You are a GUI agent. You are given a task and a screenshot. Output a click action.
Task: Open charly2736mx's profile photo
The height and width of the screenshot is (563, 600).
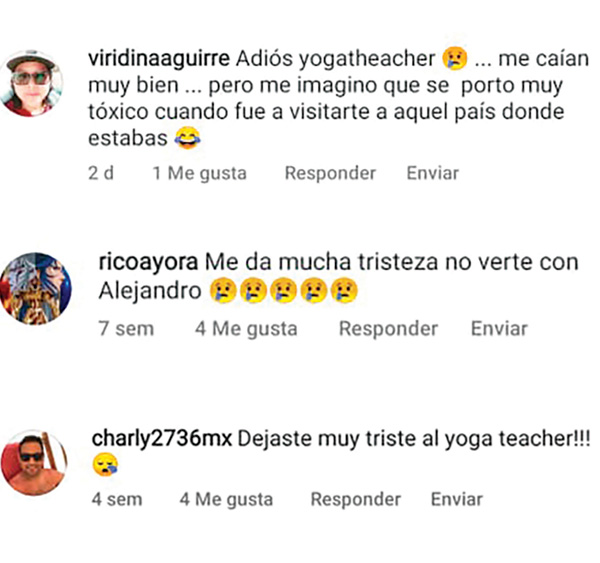pyautogui.click(x=34, y=462)
